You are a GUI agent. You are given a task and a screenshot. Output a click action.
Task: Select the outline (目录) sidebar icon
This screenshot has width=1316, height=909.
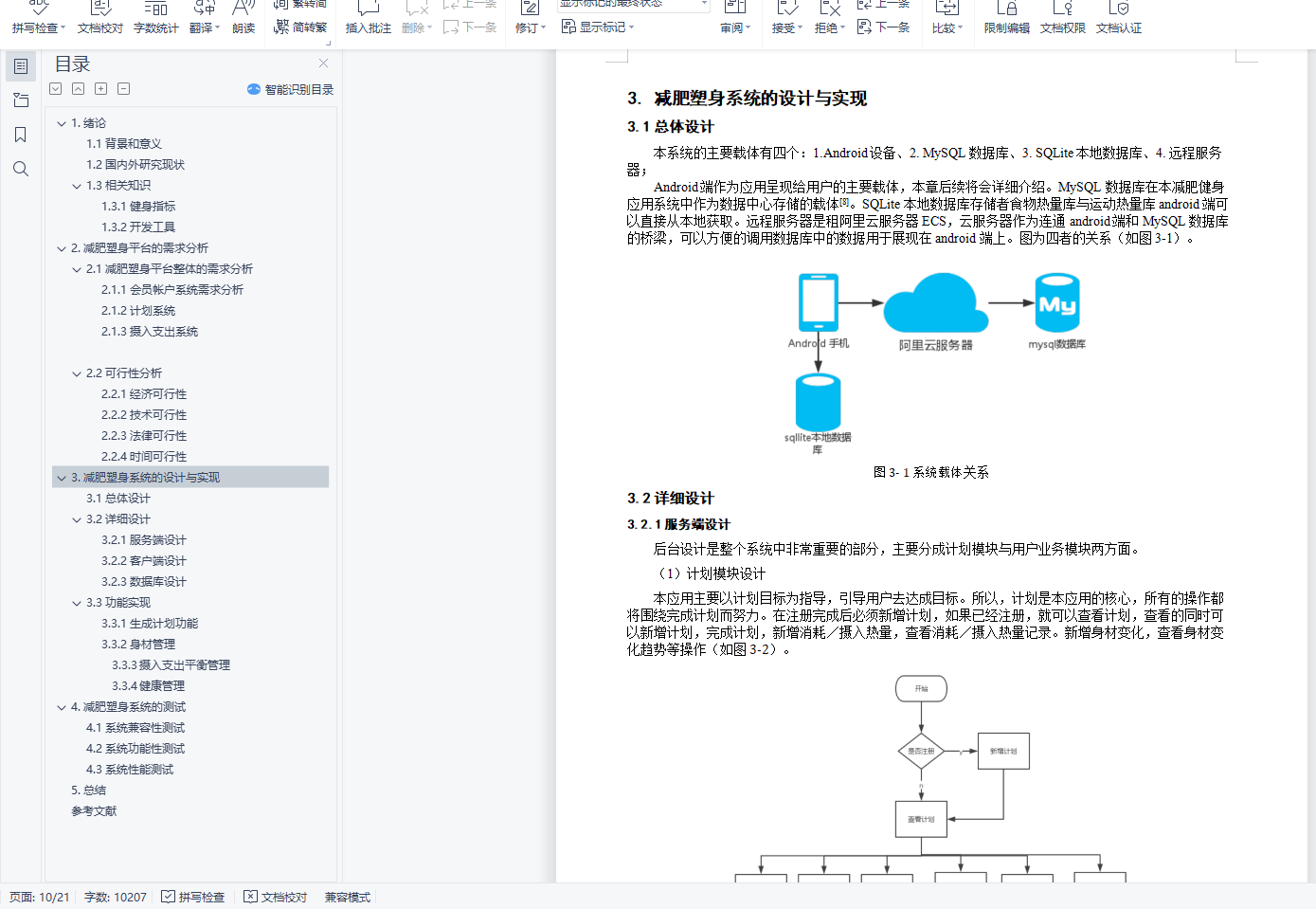tap(21, 66)
